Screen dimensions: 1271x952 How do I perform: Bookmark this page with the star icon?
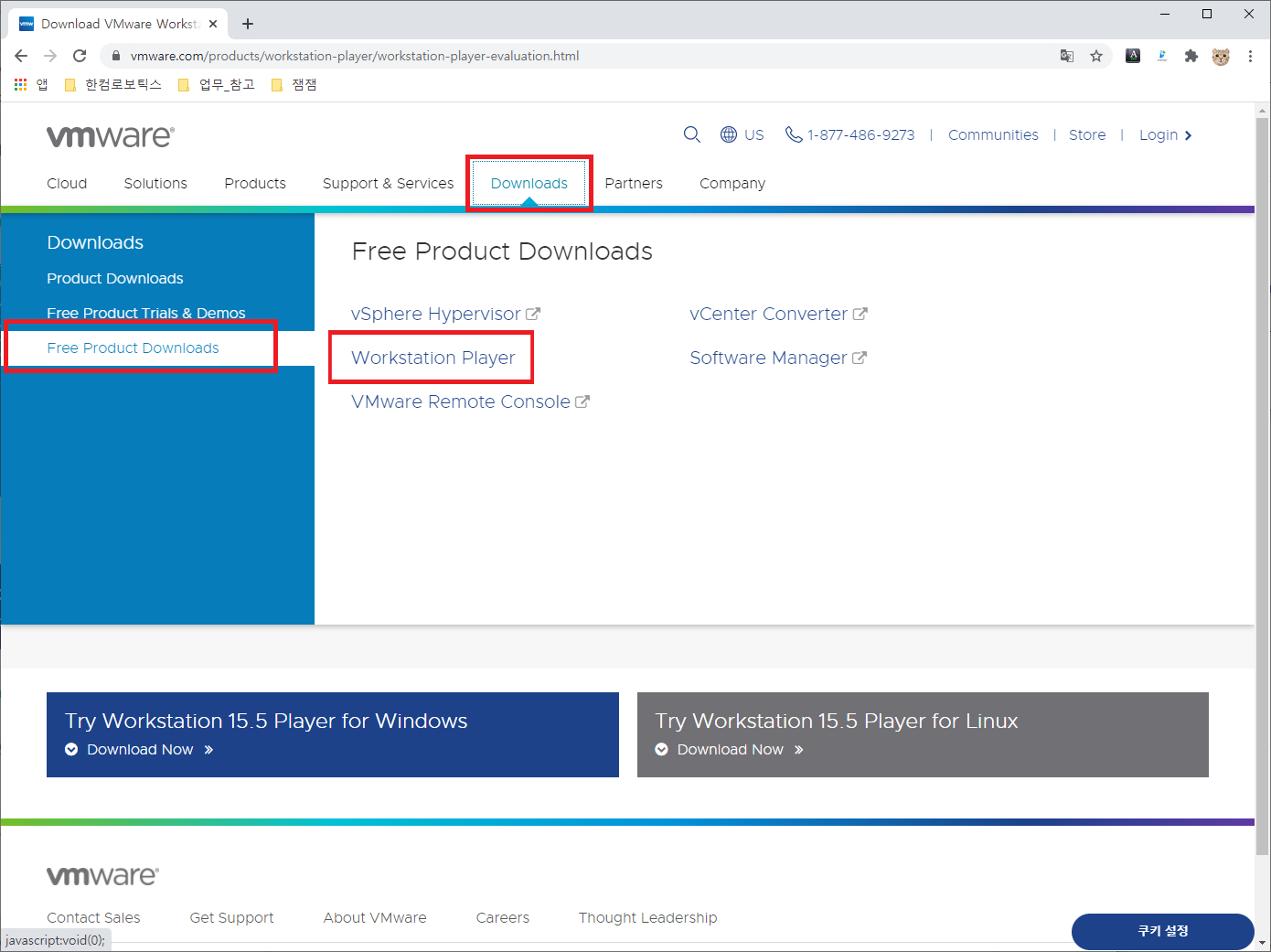pyautogui.click(x=1096, y=56)
